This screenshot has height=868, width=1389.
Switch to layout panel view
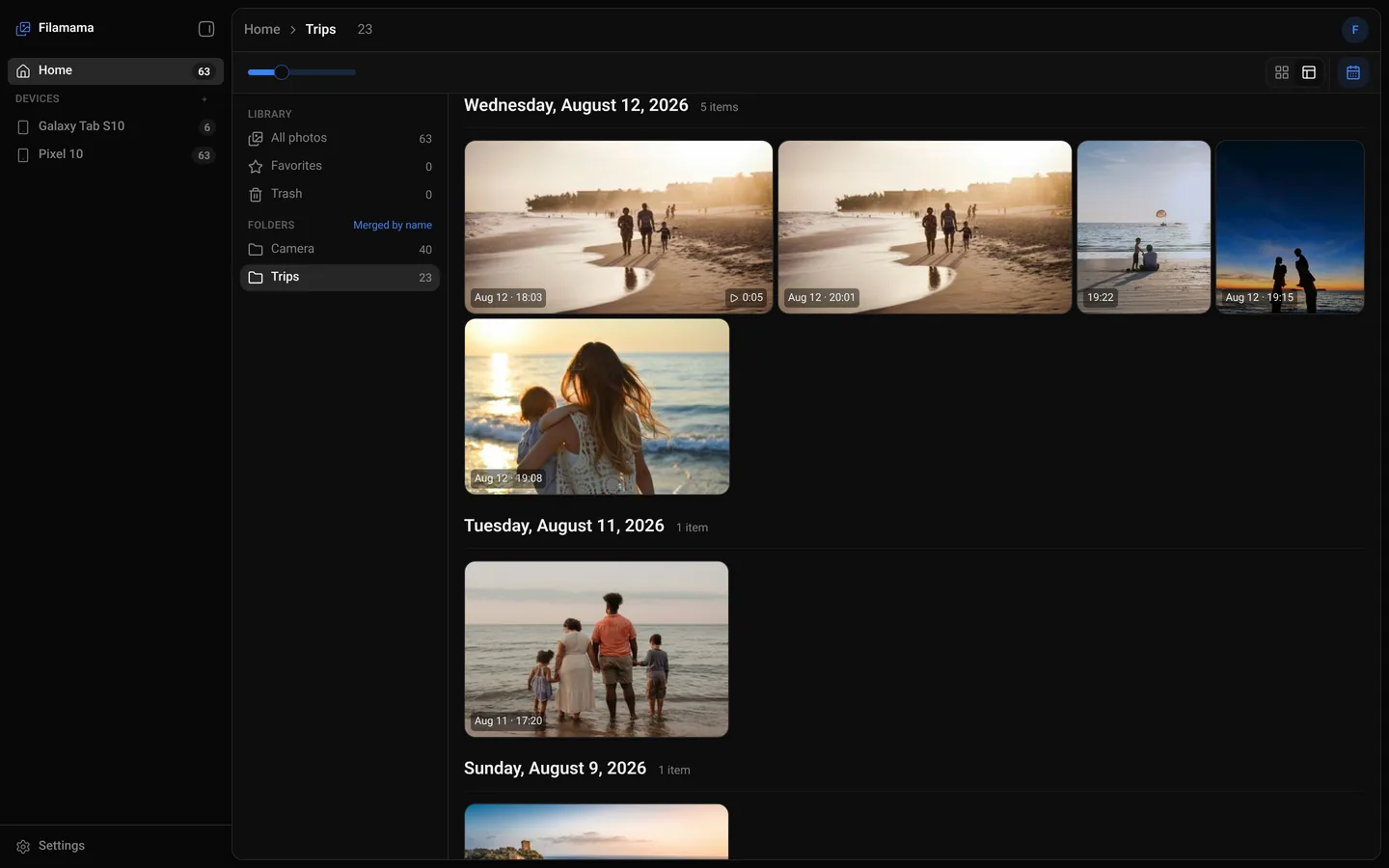pyautogui.click(x=1309, y=72)
